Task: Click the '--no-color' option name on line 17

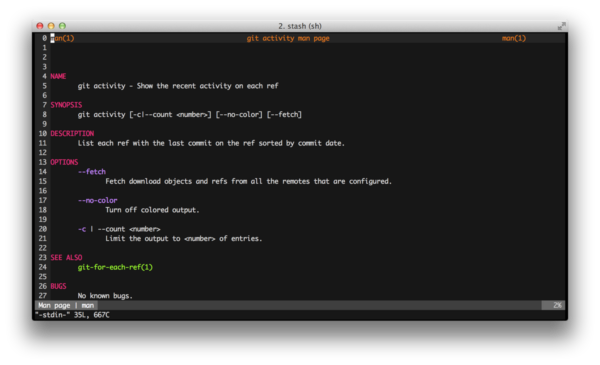Action: tap(98, 200)
